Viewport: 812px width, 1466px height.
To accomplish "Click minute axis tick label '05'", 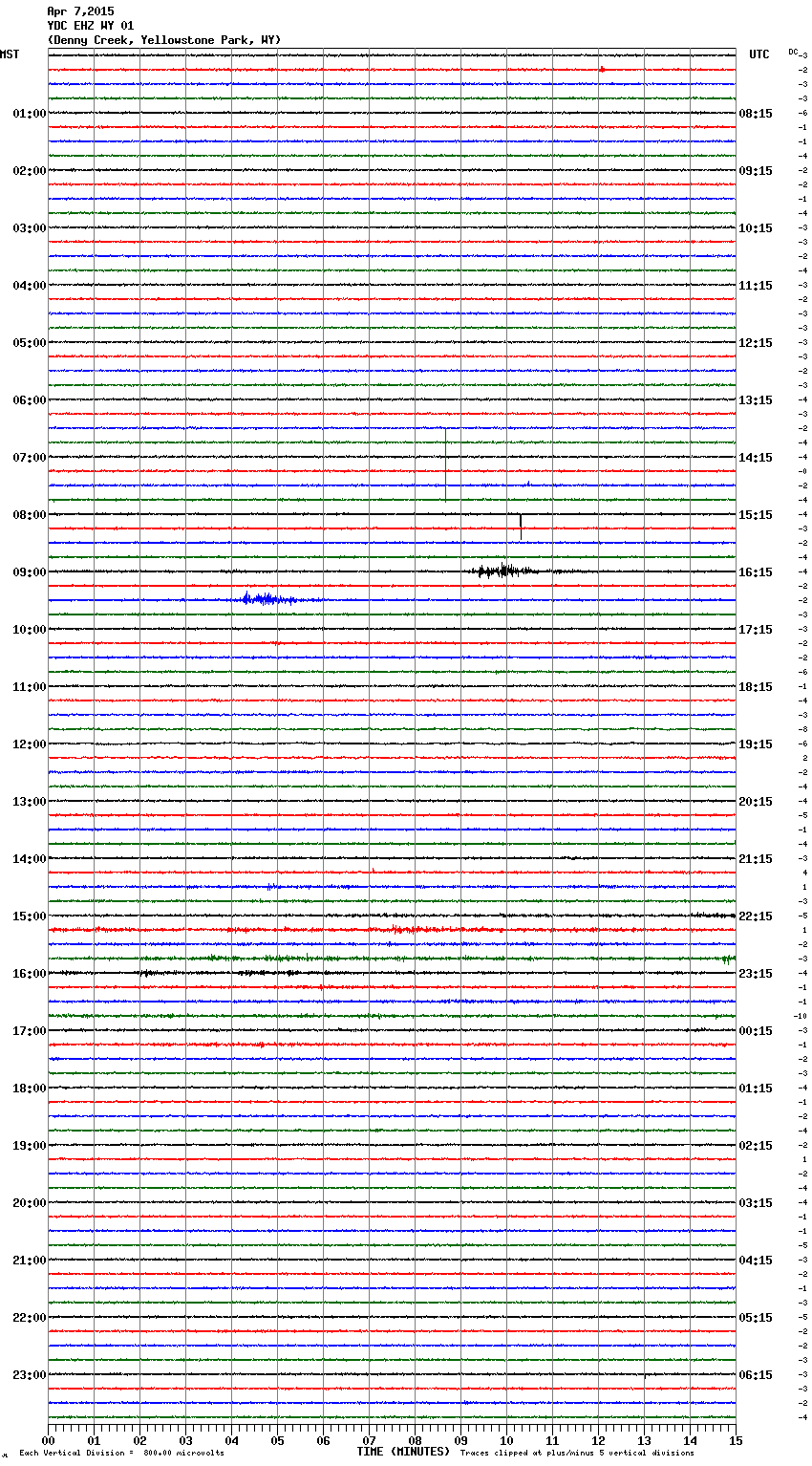I will (277, 1440).
